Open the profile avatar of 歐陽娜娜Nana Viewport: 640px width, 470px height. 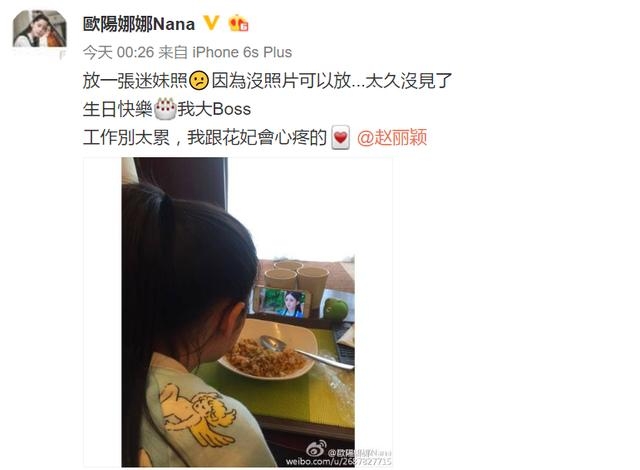click(40, 29)
